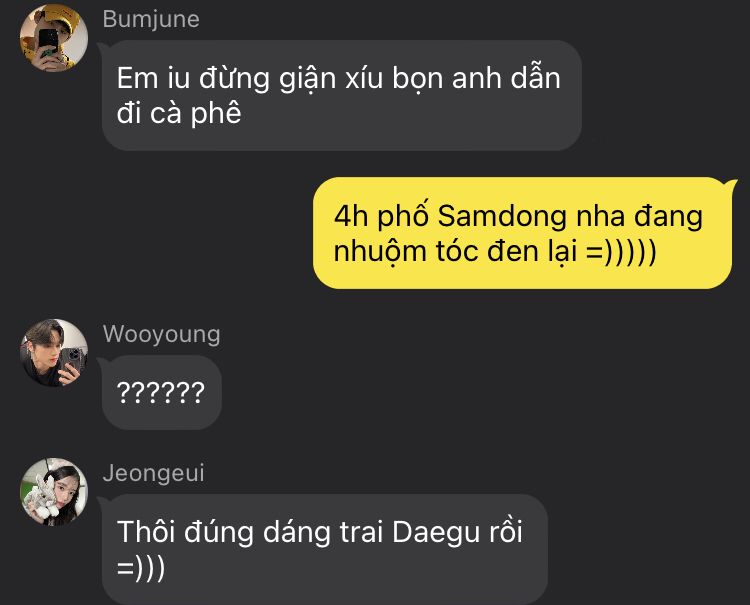This screenshot has height=605, width=750.
Task: Select Jeongeui's message bubble about Daegu
Action: (x=324, y=550)
